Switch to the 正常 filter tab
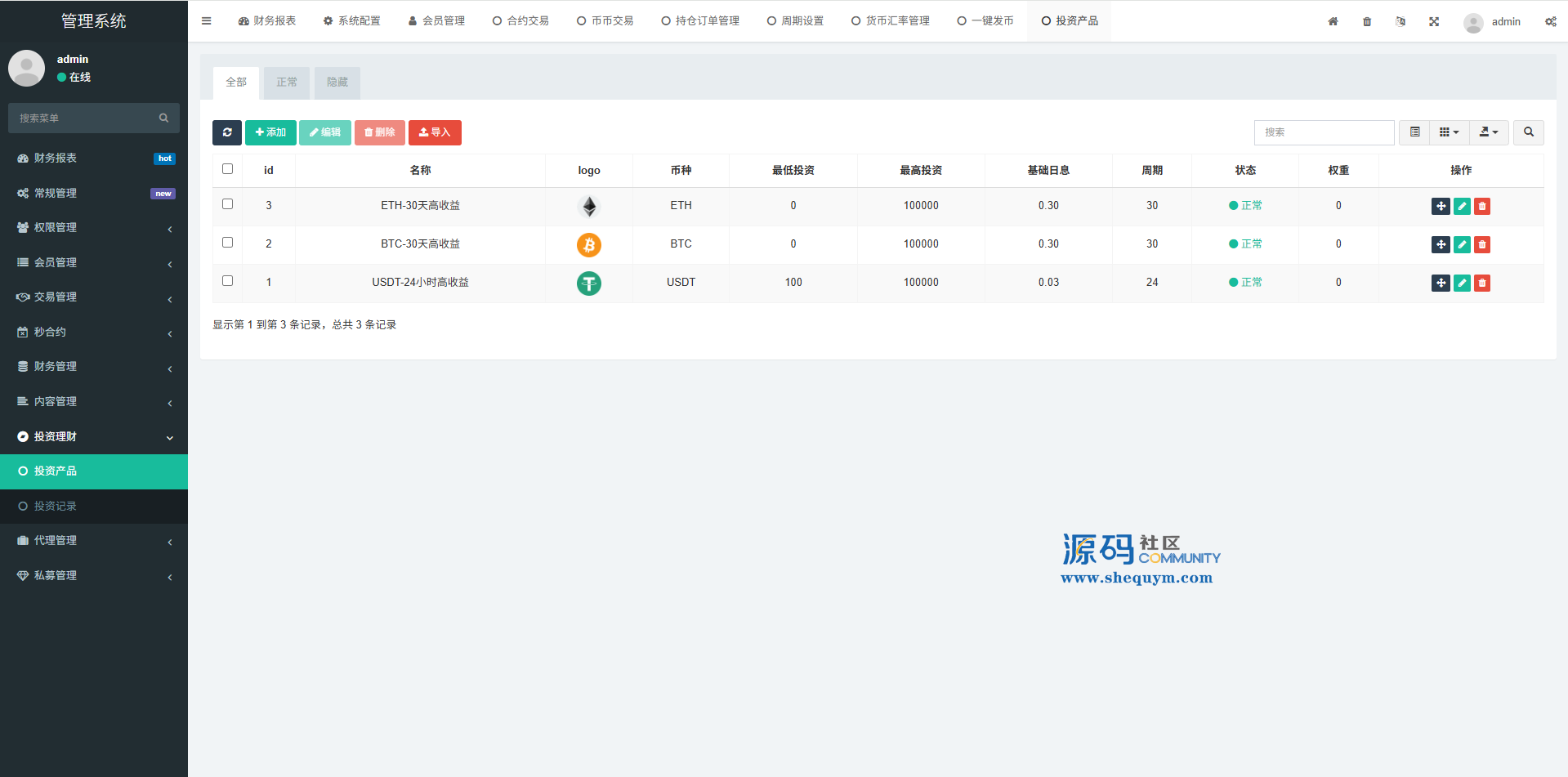Image resolution: width=1568 pixels, height=777 pixels. click(287, 83)
